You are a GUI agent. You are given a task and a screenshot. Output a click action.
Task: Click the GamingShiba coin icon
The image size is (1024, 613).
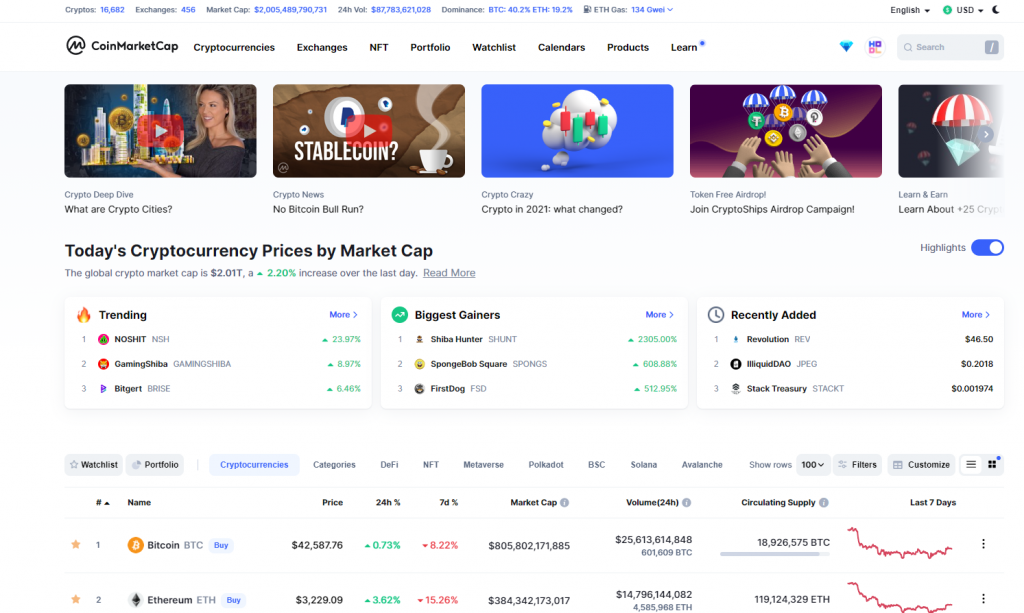click(x=103, y=364)
